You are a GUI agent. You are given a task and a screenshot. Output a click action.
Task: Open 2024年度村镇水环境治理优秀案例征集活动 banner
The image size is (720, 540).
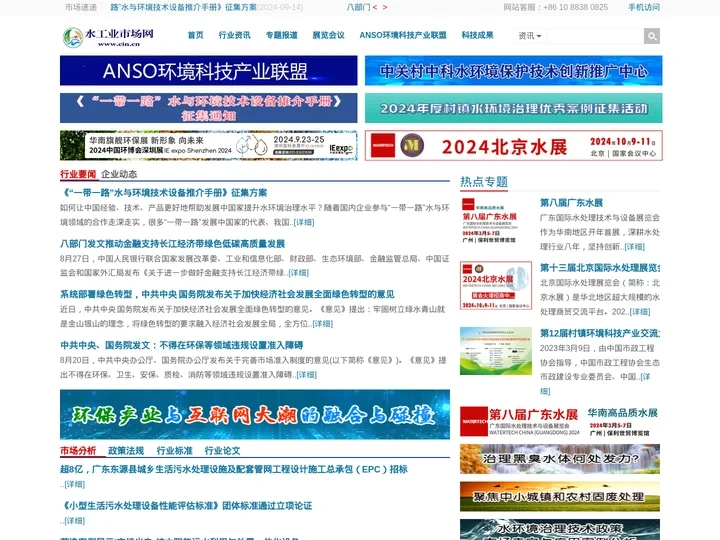(x=513, y=108)
